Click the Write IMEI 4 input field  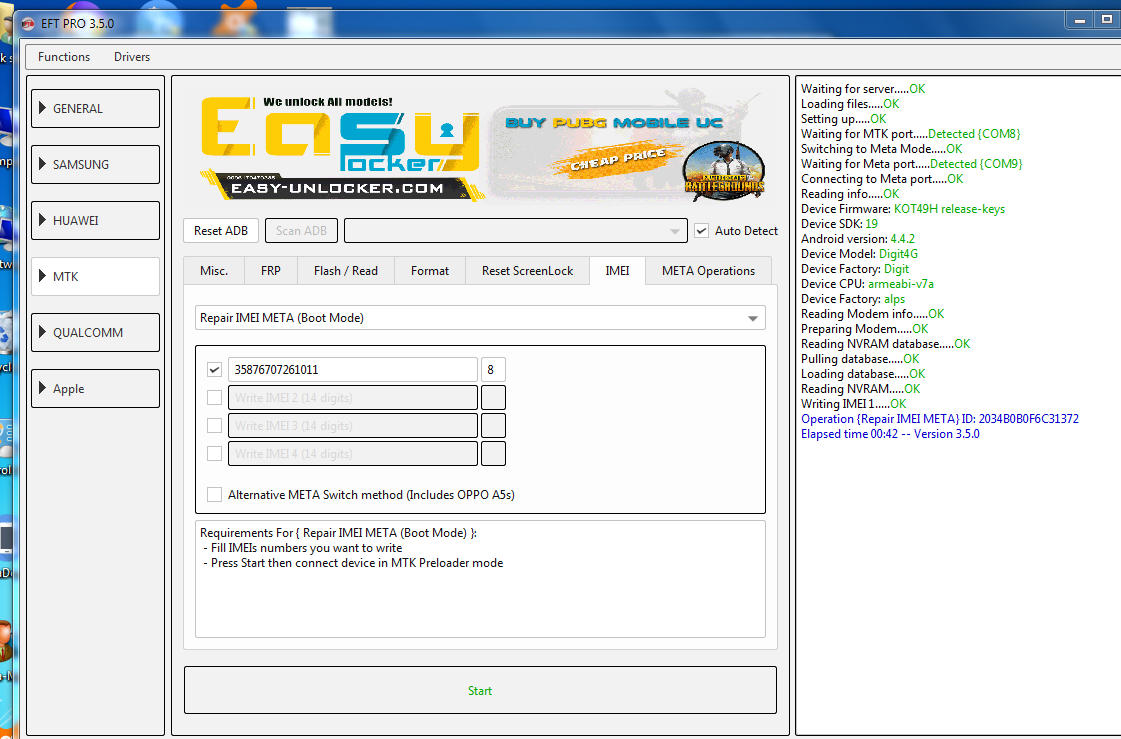click(x=352, y=453)
